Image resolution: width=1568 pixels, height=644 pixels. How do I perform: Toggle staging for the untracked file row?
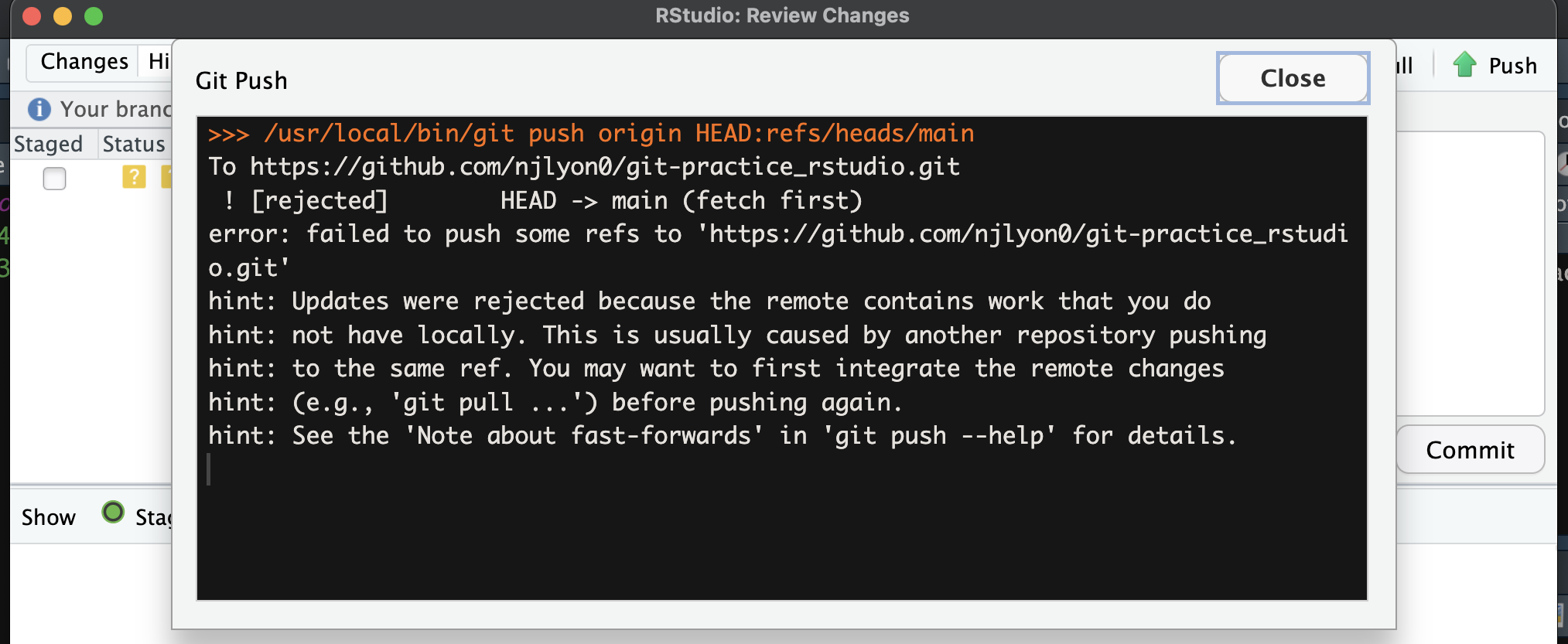coord(53,179)
